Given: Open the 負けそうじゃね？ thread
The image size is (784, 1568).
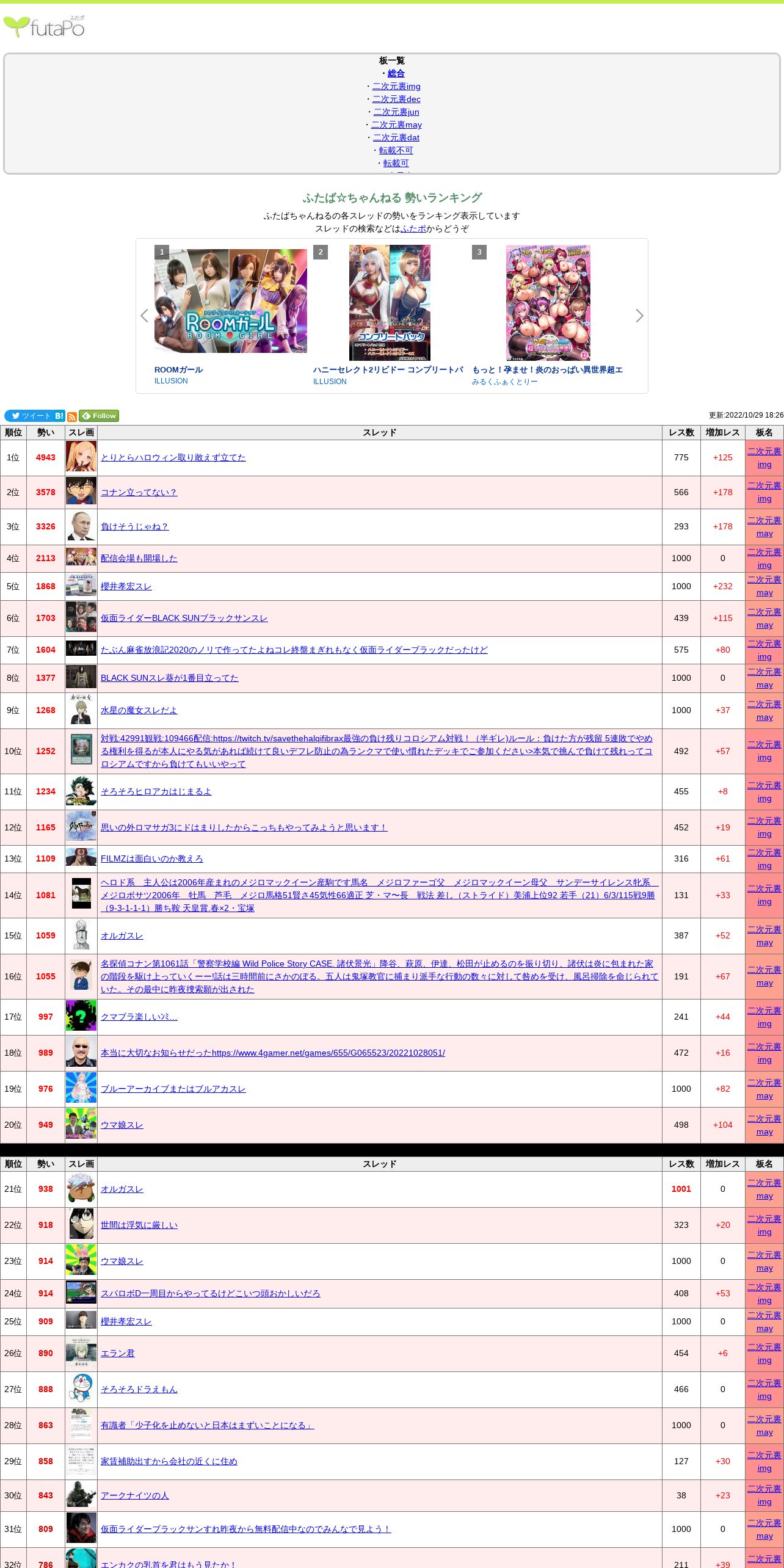Looking at the screenshot, I should [x=134, y=526].
